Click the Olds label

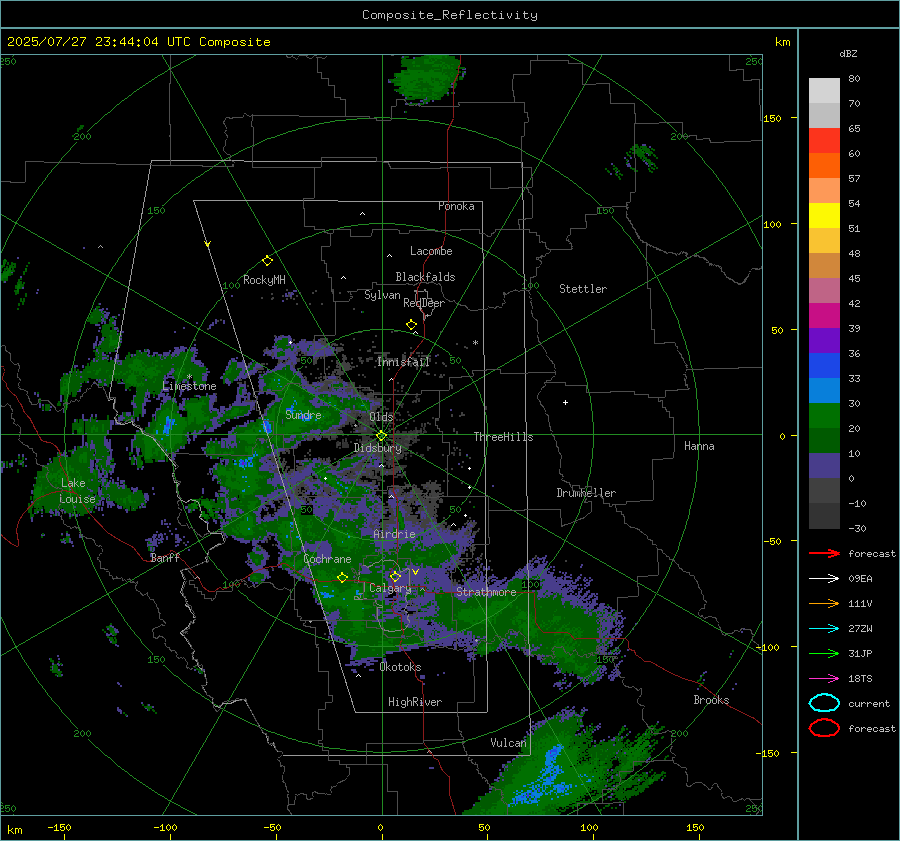pos(381,417)
